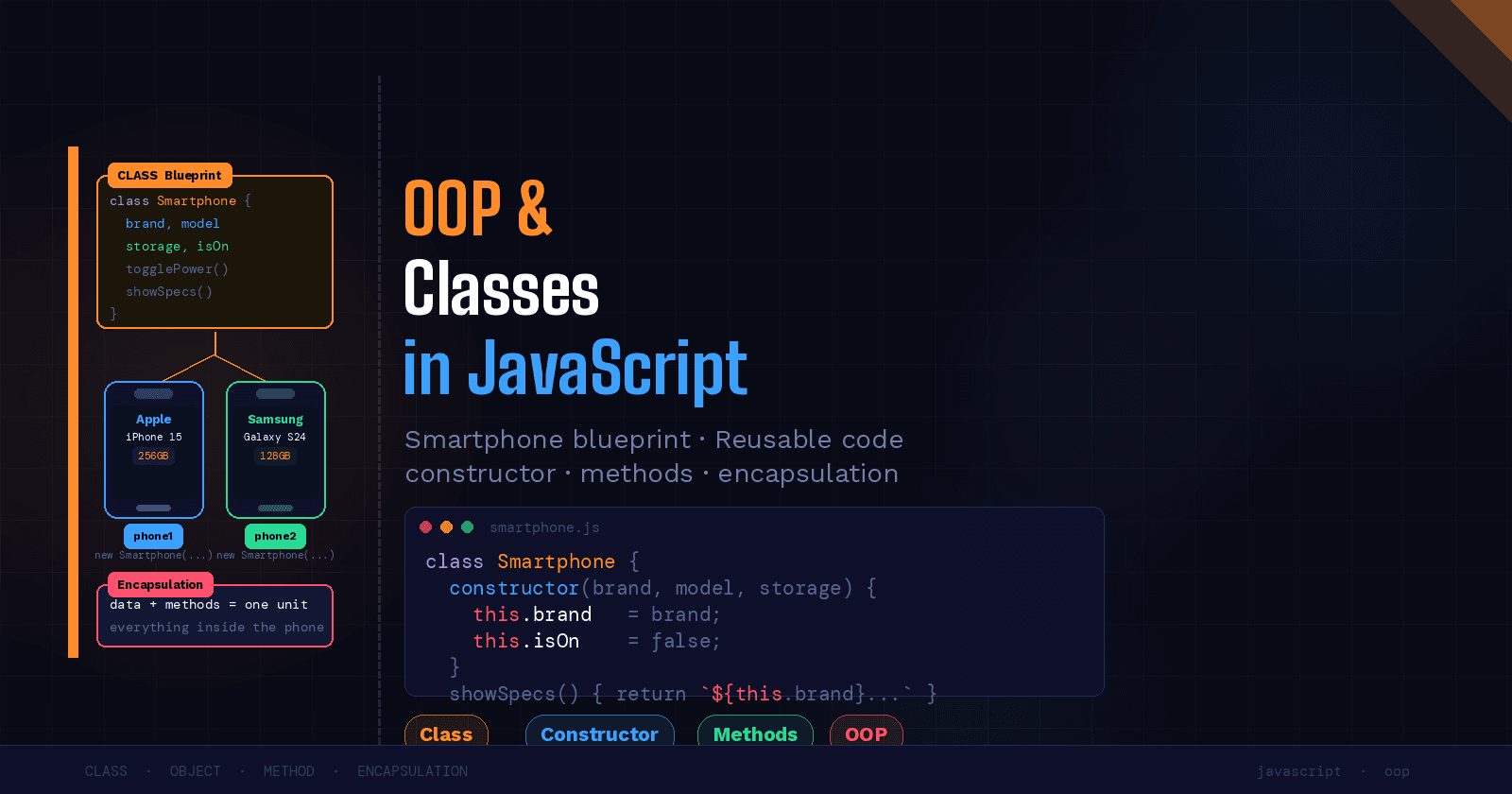Viewport: 1512px width, 794px height.
Task: Click the orange vertical accent bar
Action: click(x=73, y=402)
